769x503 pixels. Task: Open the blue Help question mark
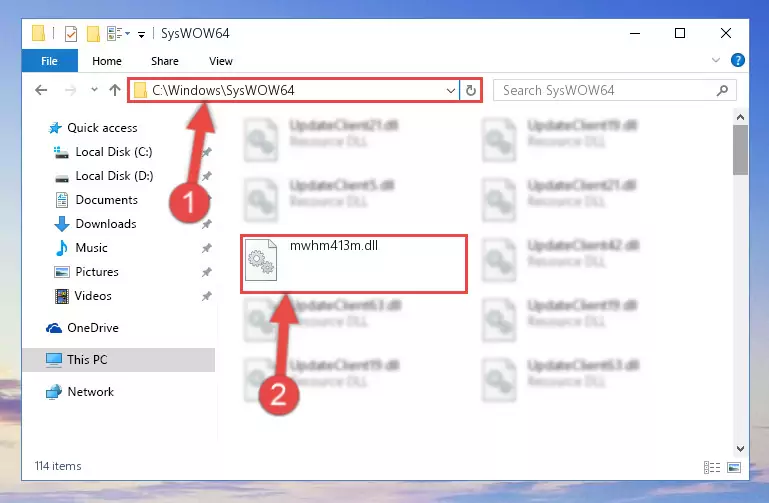(x=737, y=60)
